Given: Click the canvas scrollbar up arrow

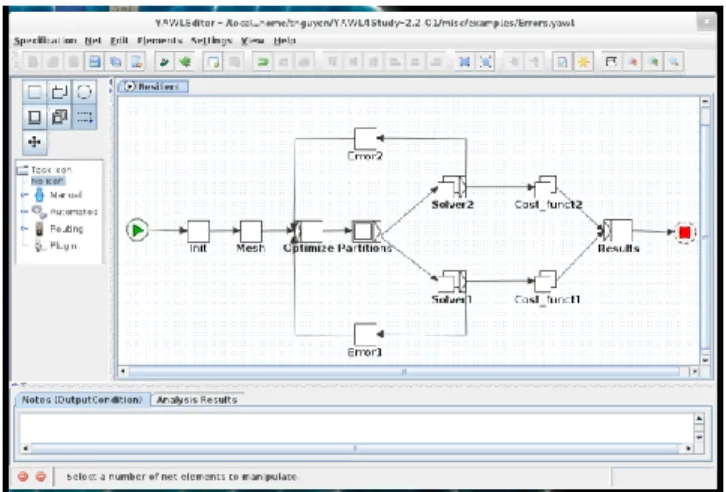Looking at the screenshot, I should 705,102.
